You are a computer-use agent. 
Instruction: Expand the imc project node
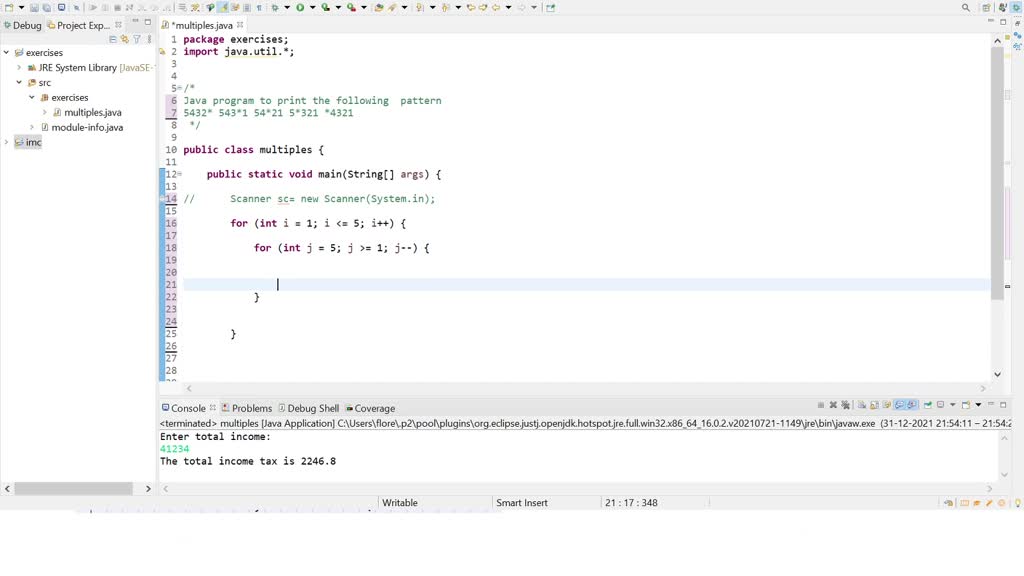7,142
